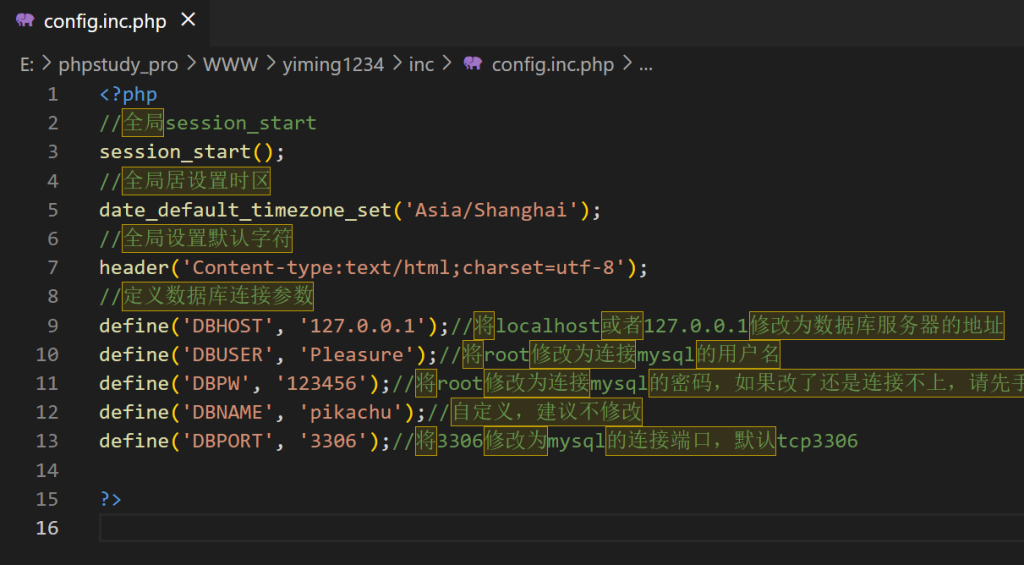Click the 'Pleasure' DBUSER value
Image resolution: width=1024 pixels, height=565 pixels.
click(x=357, y=354)
